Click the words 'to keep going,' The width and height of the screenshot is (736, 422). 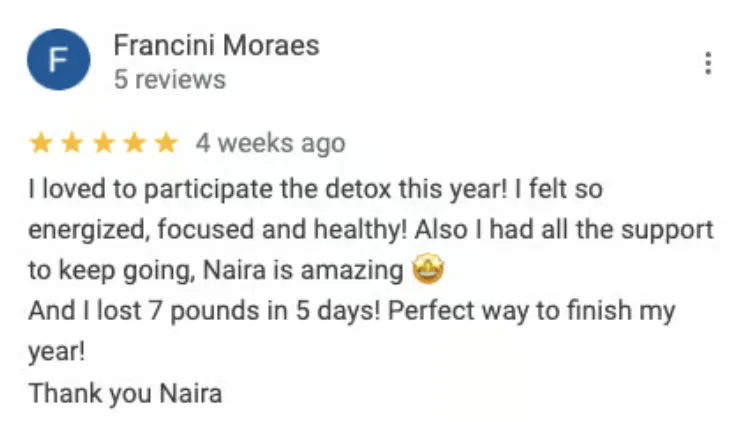pos(112,271)
